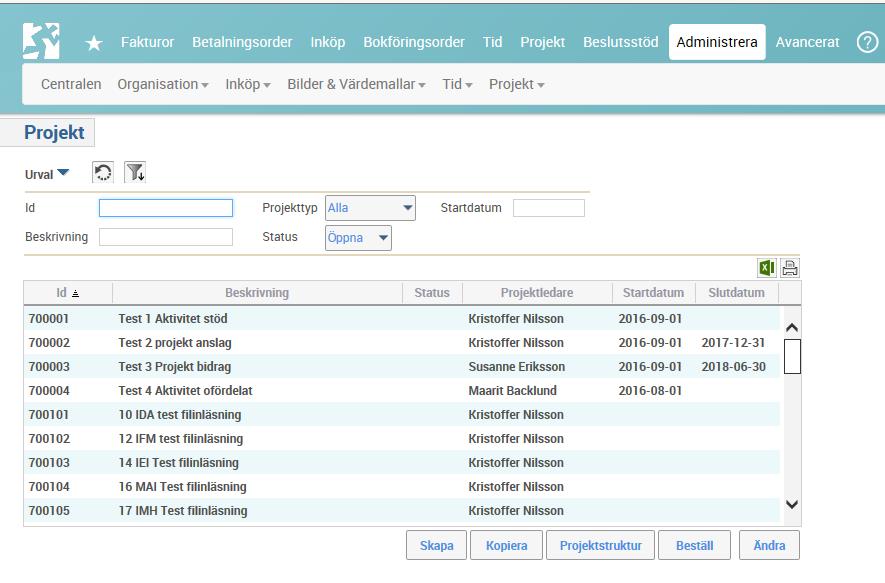Viewport: 885px width, 583px height.
Task: Click the application logo icon
Action: click(x=41, y=41)
